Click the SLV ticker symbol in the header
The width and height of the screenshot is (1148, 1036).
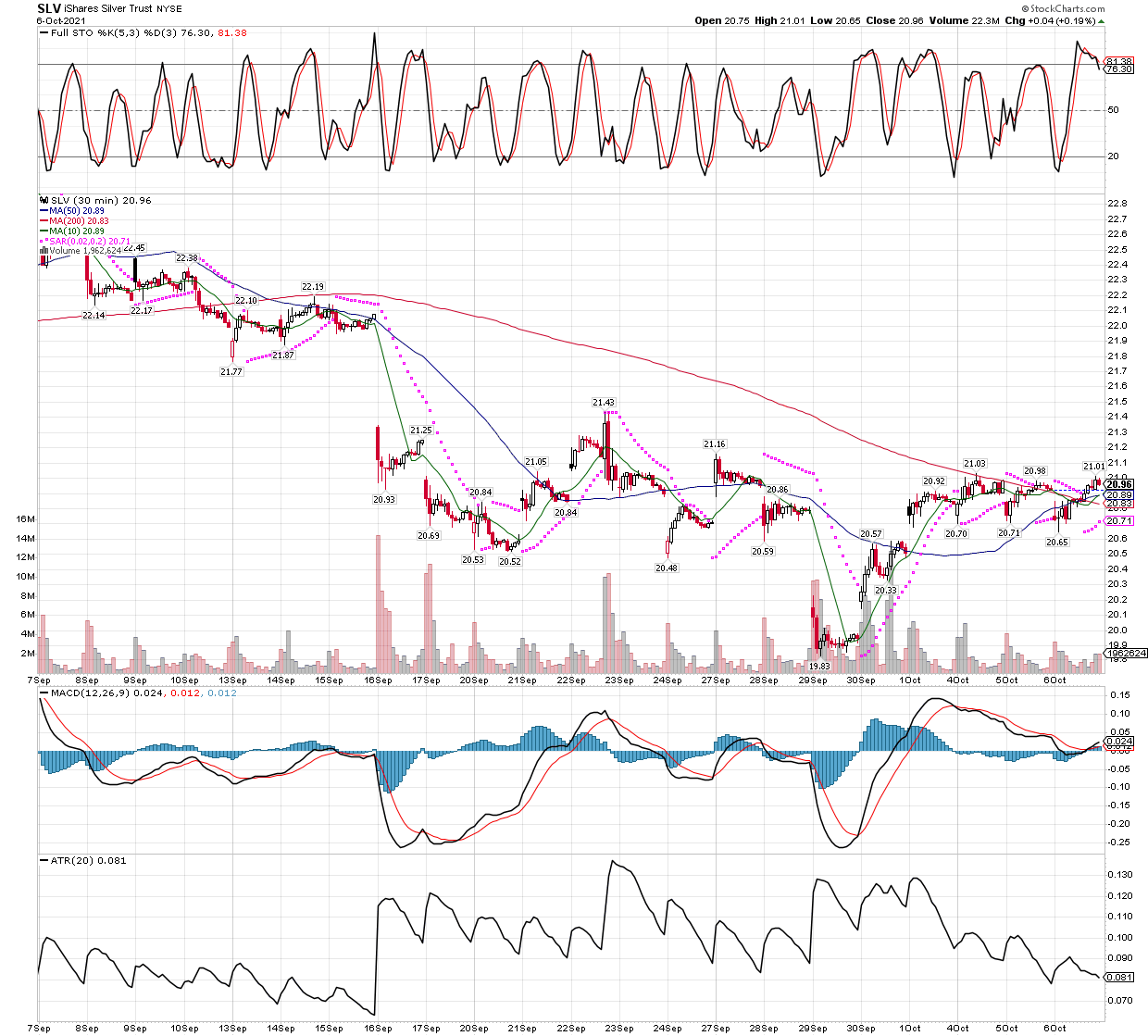[49, 8]
